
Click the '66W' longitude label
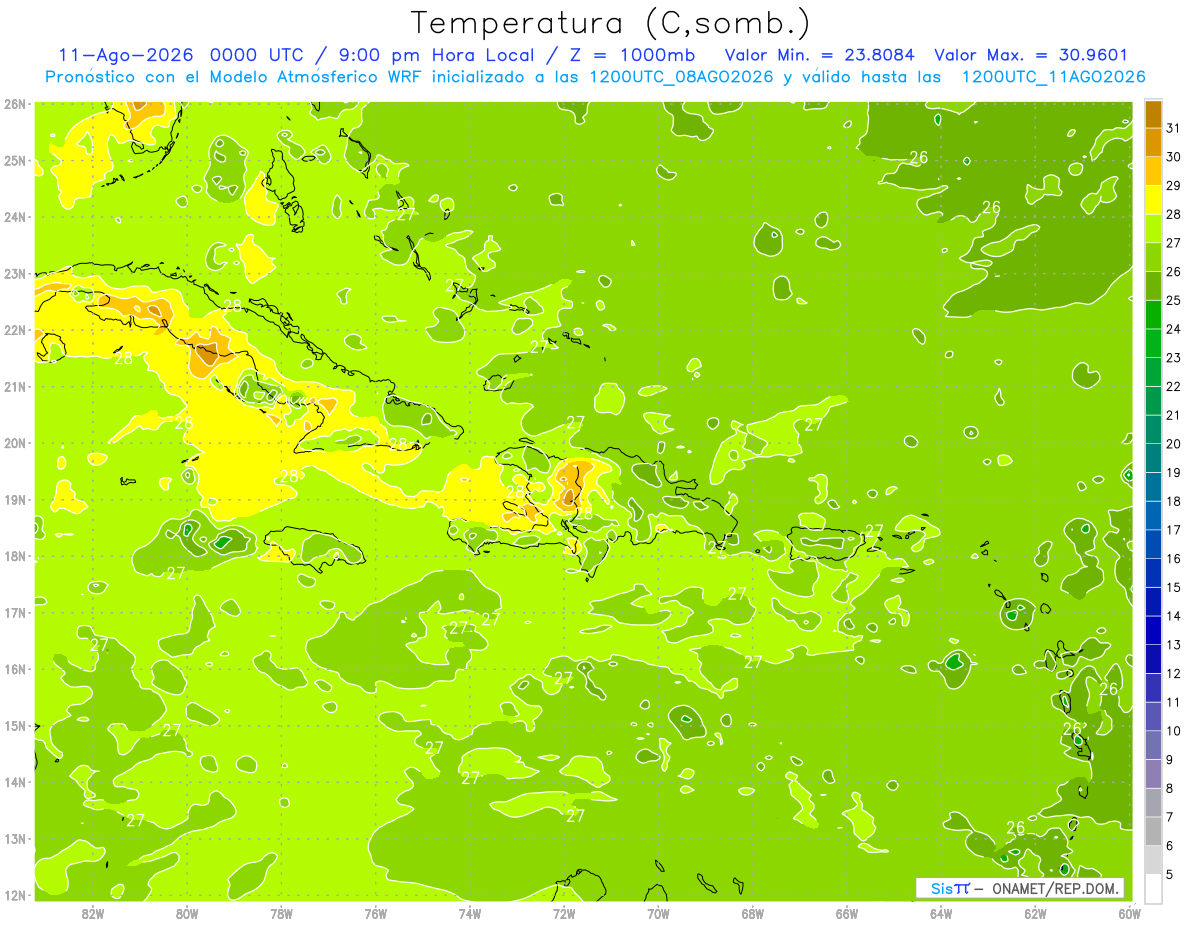[x=847, y=913]
